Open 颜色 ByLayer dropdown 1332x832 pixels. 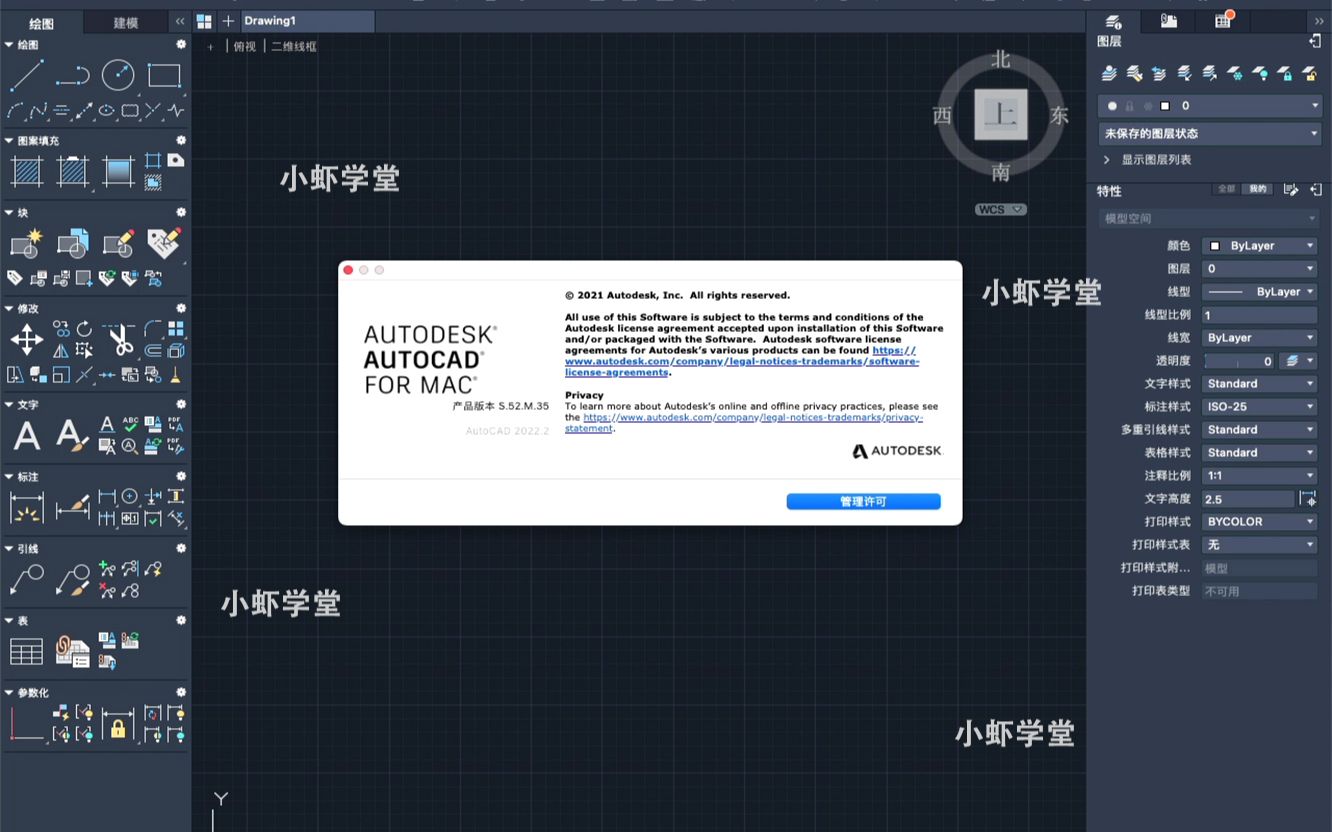click(1260, 246)
